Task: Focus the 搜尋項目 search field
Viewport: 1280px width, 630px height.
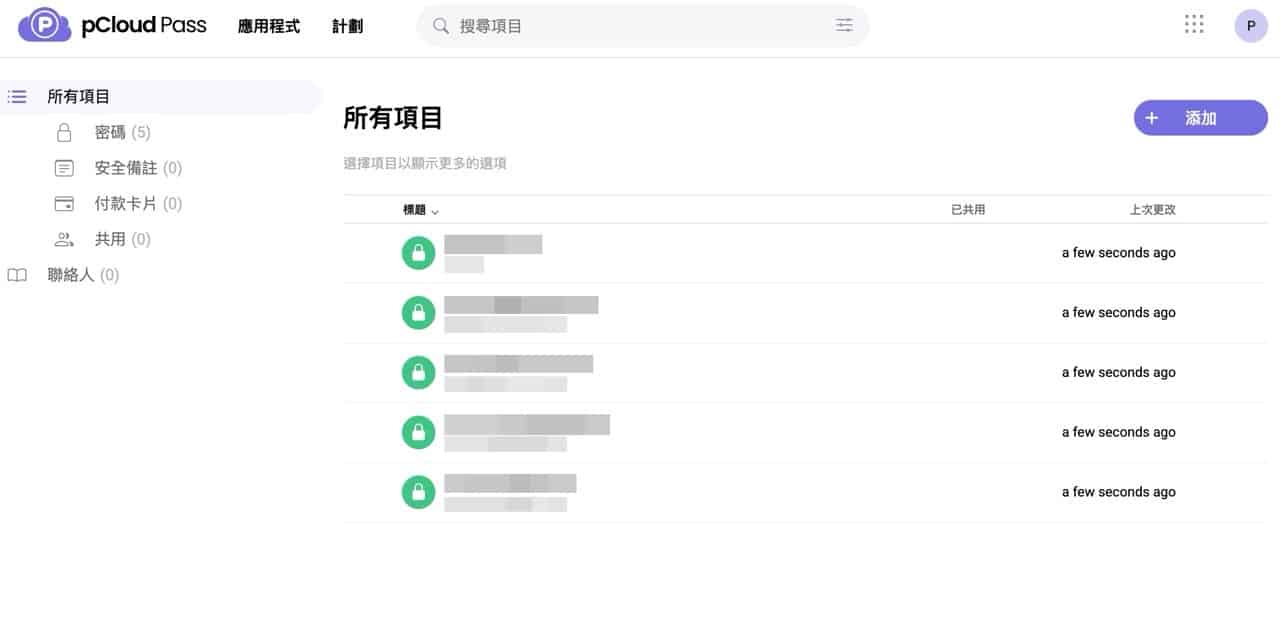Action: [x=643, y=26]
